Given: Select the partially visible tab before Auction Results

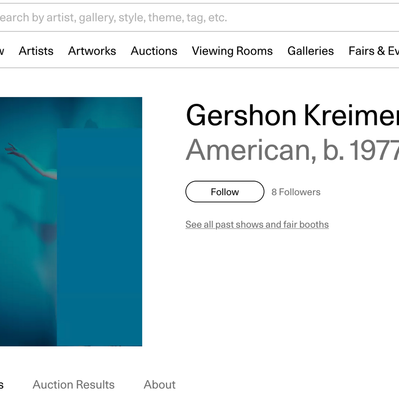Looking at the screenshot, I should (x=2, y=385).
